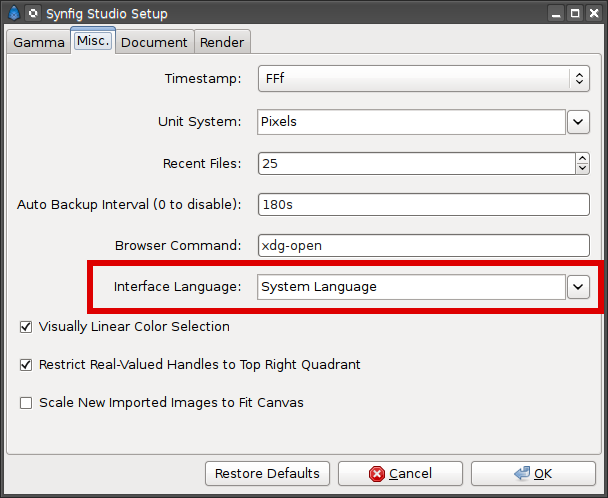Uncheck Restrict Real-Valued Handles to Top Right Quadrant

tap(26, 365)
